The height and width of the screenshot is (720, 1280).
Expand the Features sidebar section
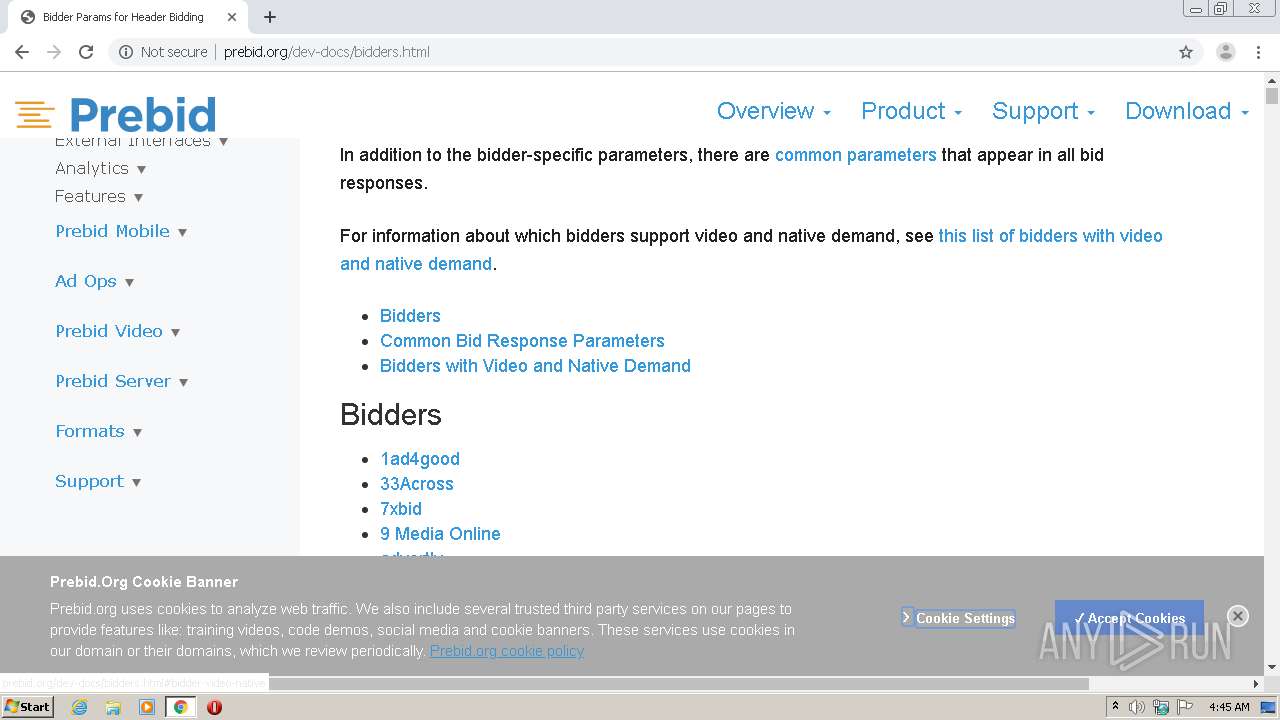[98, 196]
